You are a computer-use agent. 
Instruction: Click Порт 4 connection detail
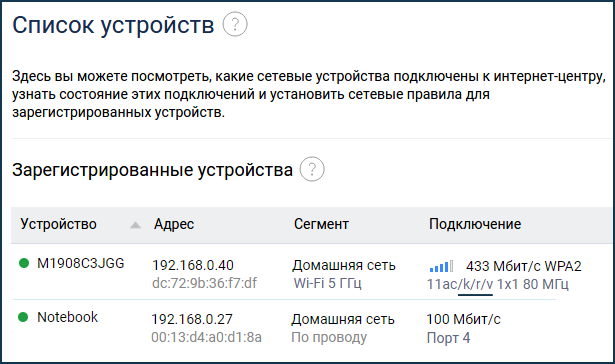click(448, 338)
